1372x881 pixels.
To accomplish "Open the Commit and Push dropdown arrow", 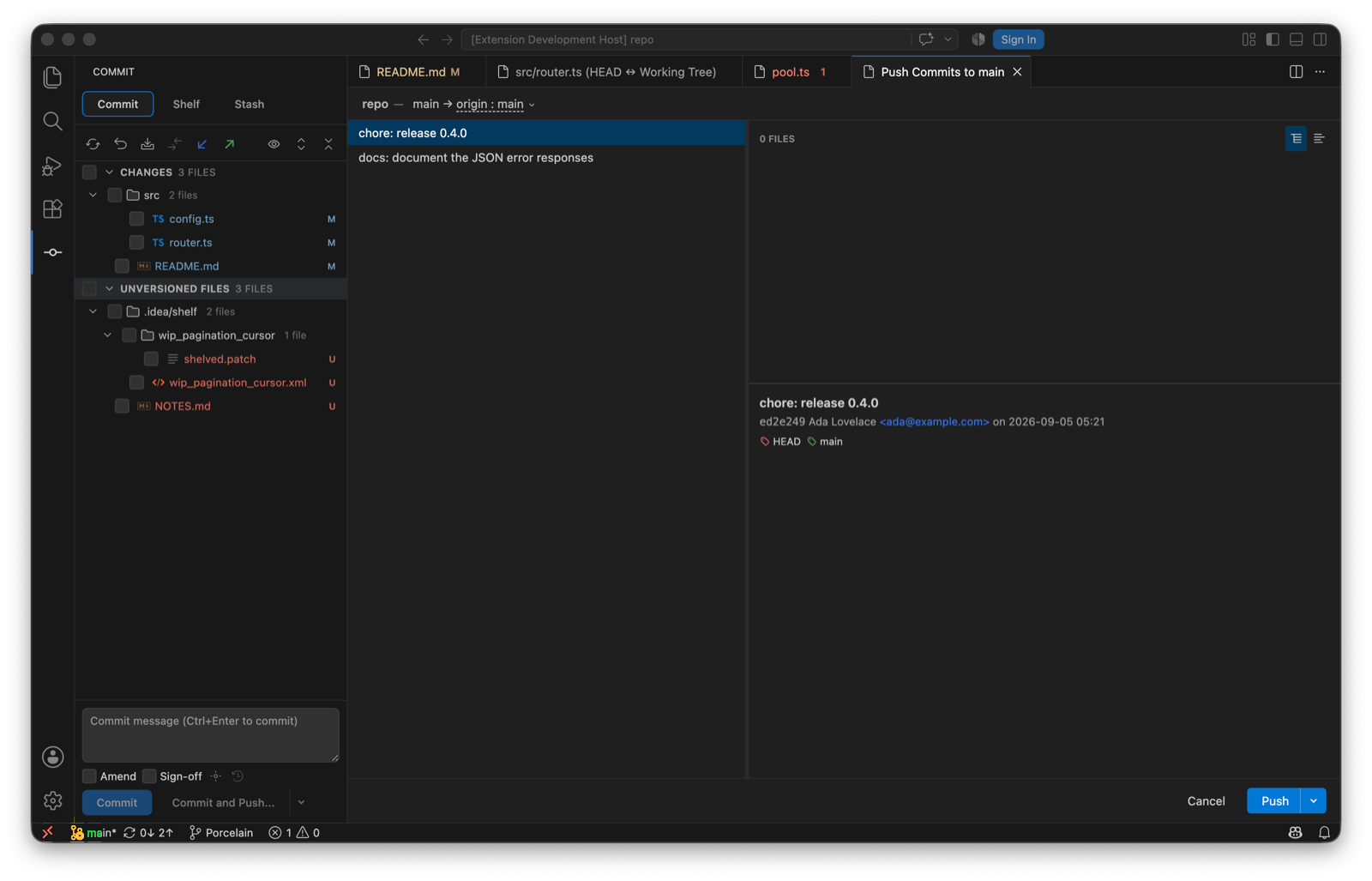I will tap(301, 802).
